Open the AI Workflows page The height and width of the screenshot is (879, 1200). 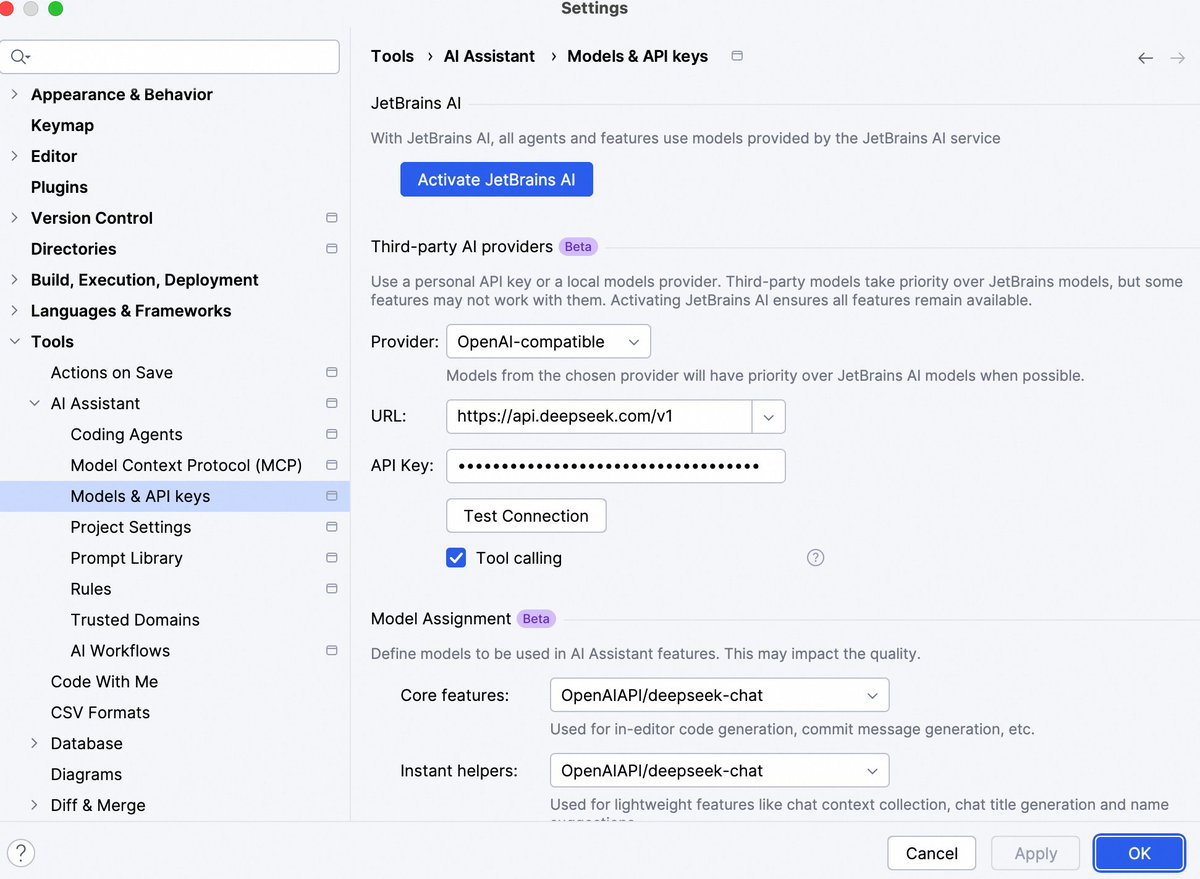tap(120, 650)
